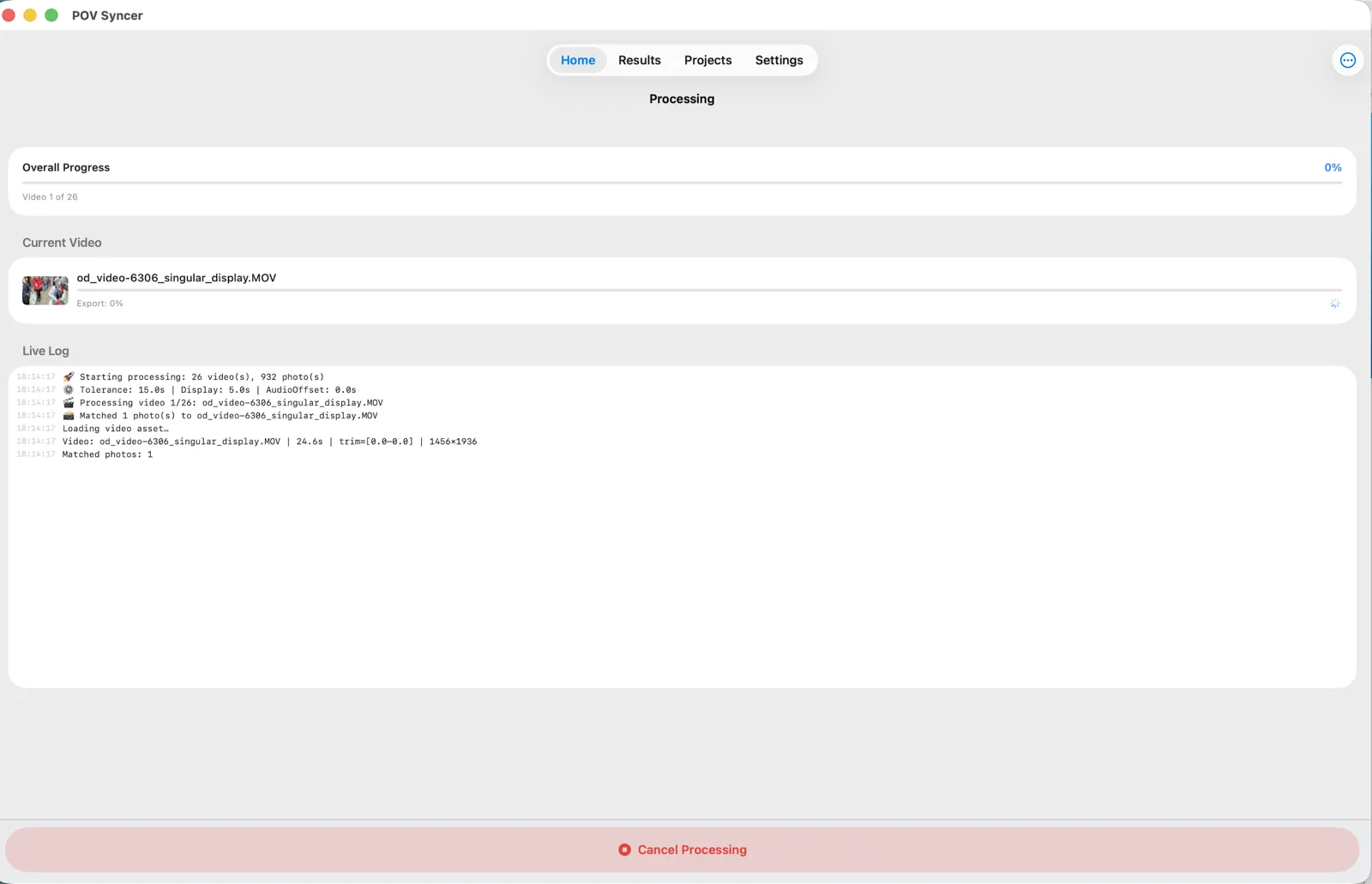The width and height of the screenshot is (1372, 884).
Task: Open the Results tab
Action: point(640,60)
